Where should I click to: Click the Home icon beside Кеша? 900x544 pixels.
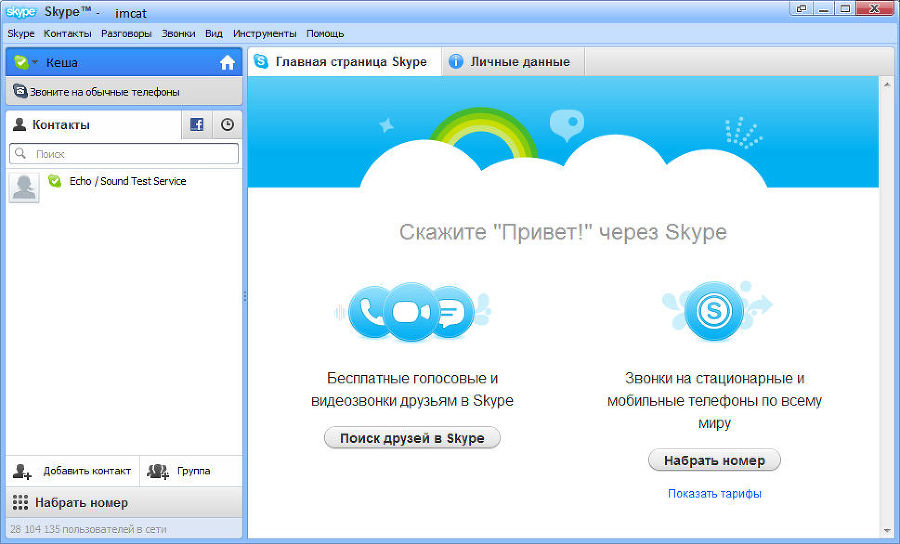227,62
